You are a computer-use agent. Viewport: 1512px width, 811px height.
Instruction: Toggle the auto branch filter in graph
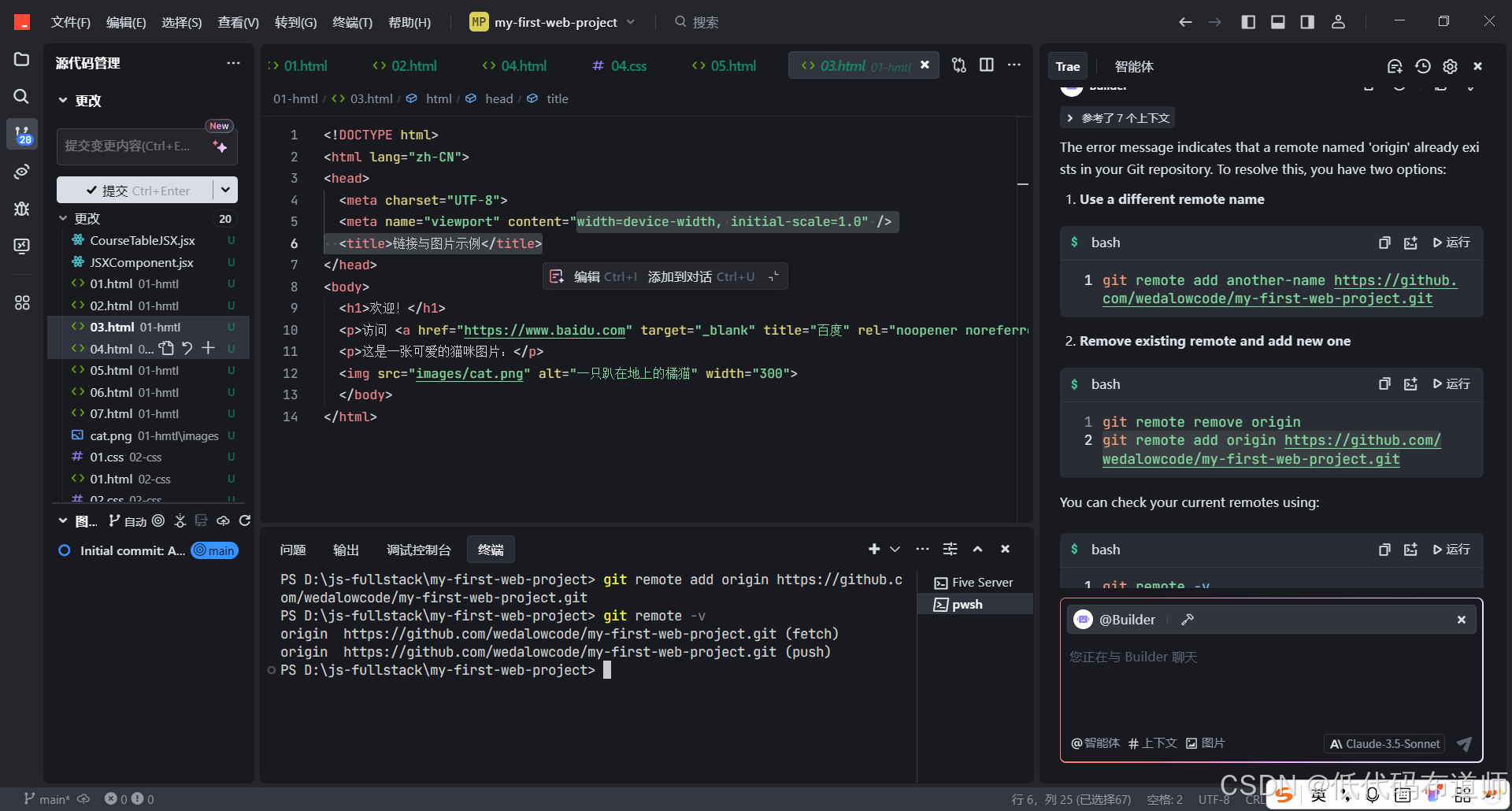128,520
